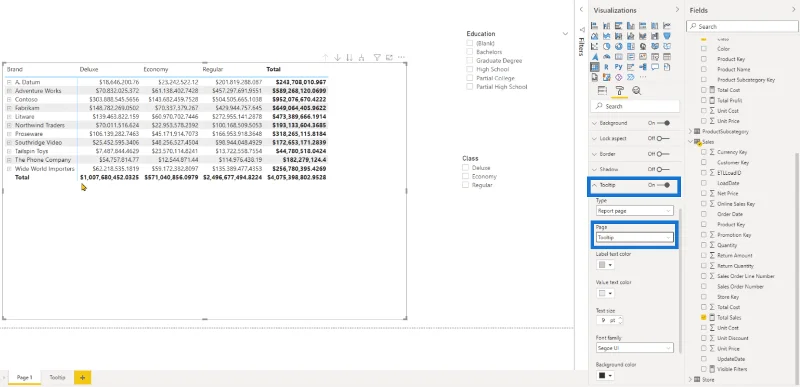Viewport: 800px width, 387px height.
Task: Toggle the Border format switch
Action: pos(663,153)
